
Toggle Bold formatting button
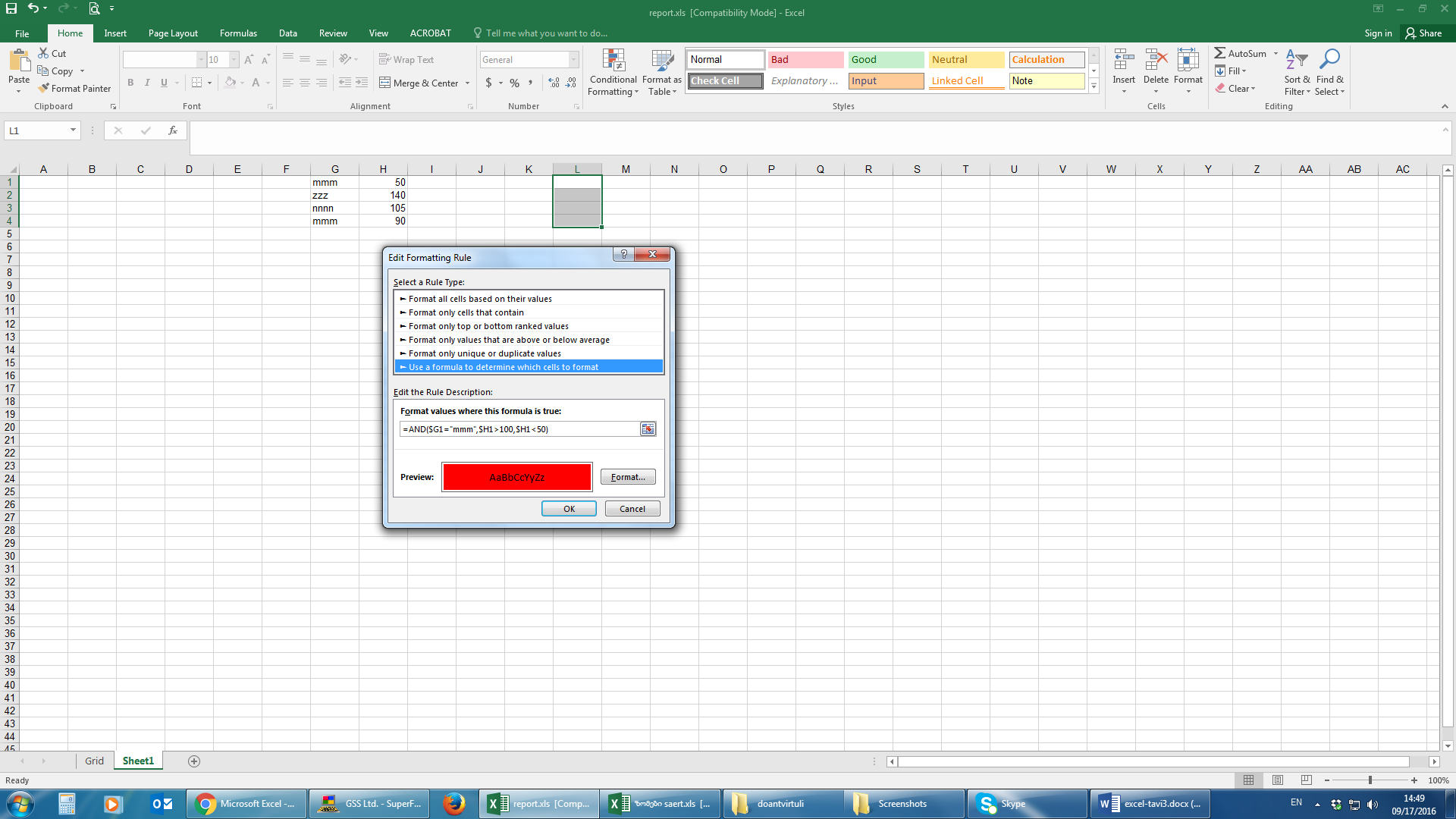pos(130,83)
